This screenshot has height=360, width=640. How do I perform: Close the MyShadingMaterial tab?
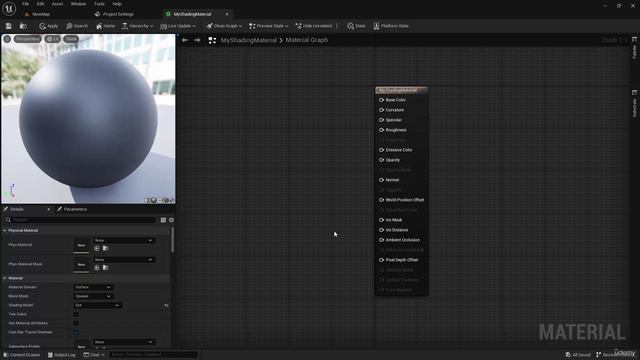pos(227,14)
